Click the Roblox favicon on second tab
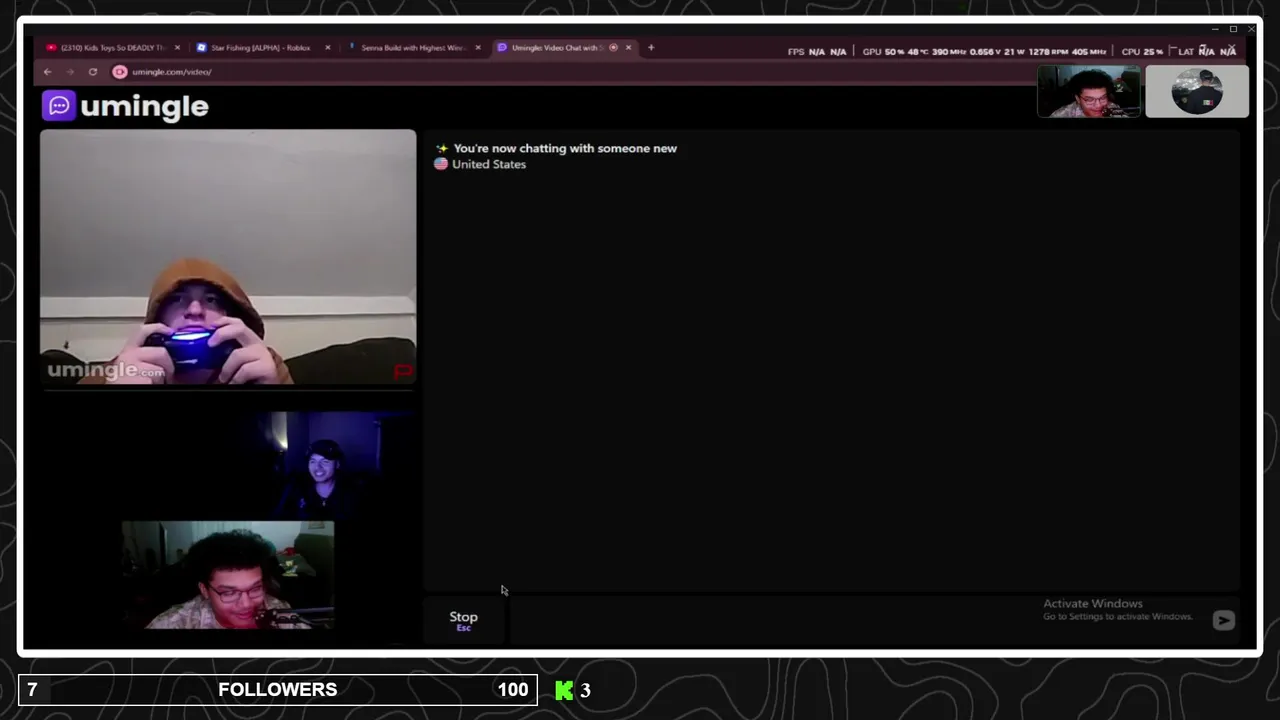 point(201,47)
